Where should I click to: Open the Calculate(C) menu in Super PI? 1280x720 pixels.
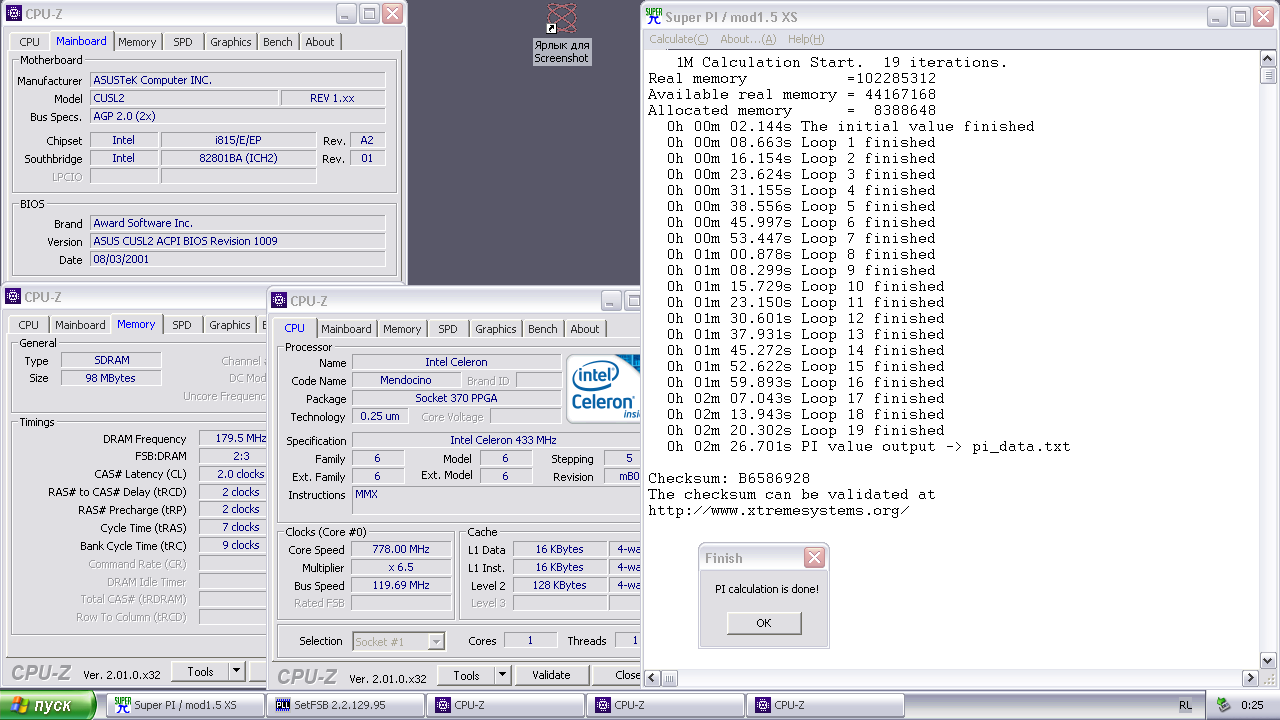pos(678,39)
